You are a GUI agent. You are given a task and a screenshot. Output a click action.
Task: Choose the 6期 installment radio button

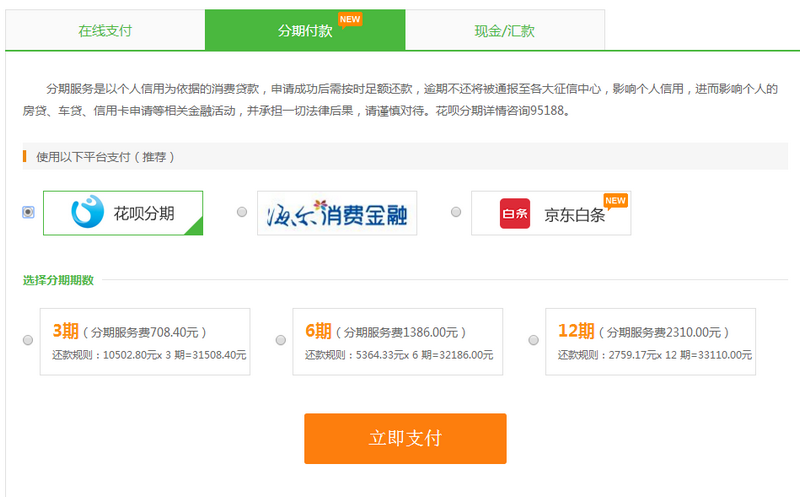280,341
